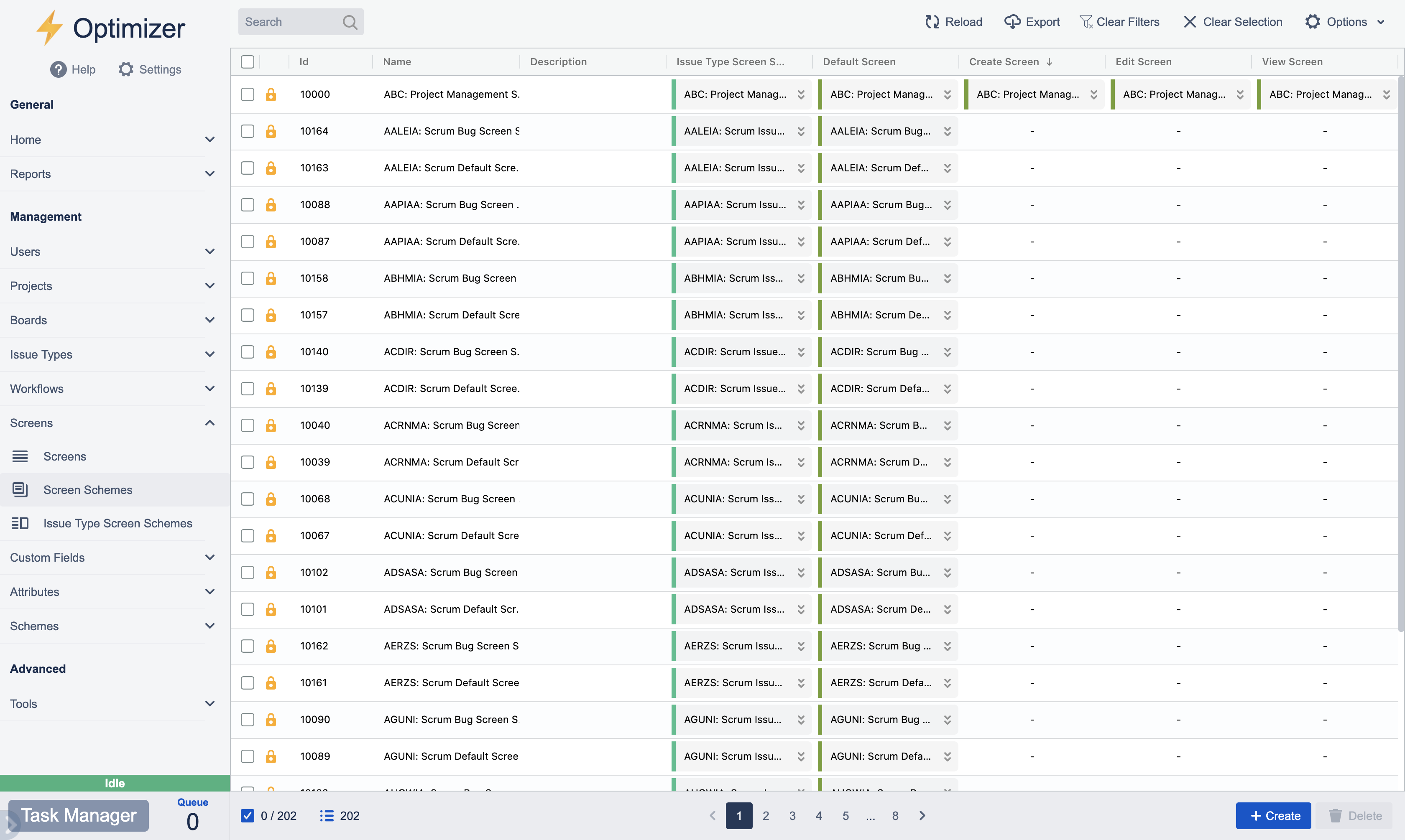The image size is (1405, 840).
Task: Open the Settings panel
Action: click(x=149, y=69)
